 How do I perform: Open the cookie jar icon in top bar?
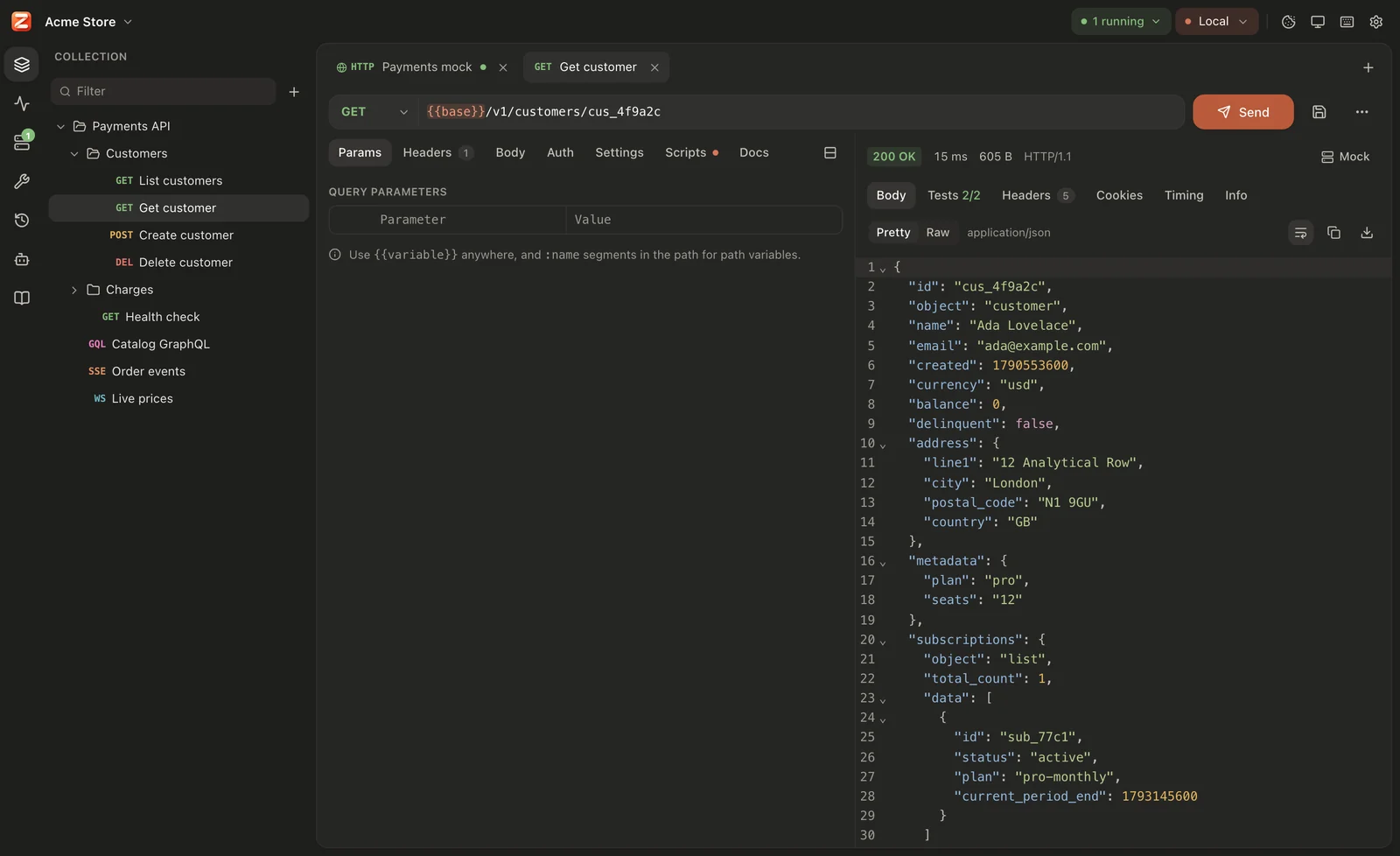[x=1288, y=22]
